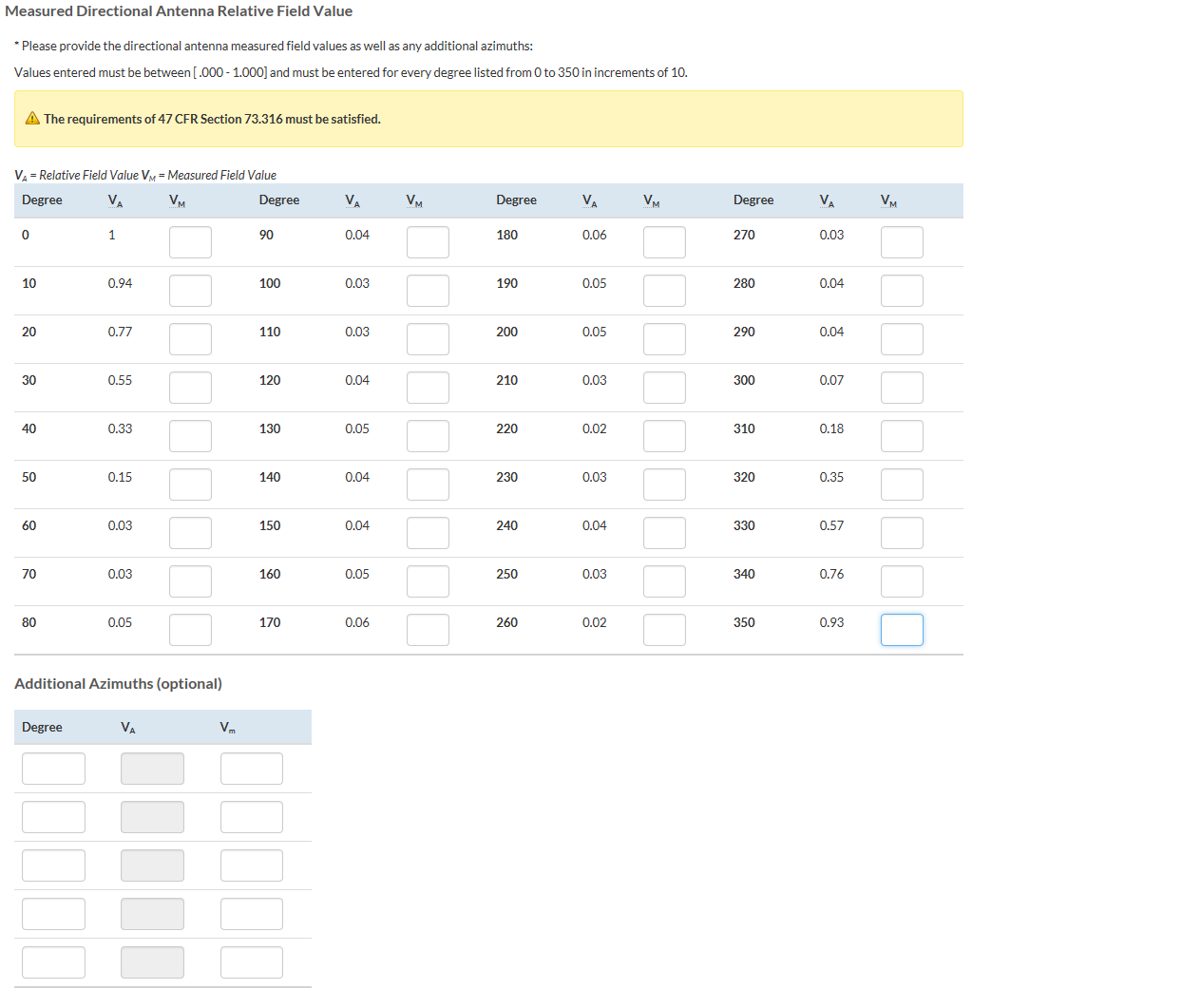Screen dimensions: 1201x1008
Task: Click the VM input for degree 260
Action: [x=664, y=630]
